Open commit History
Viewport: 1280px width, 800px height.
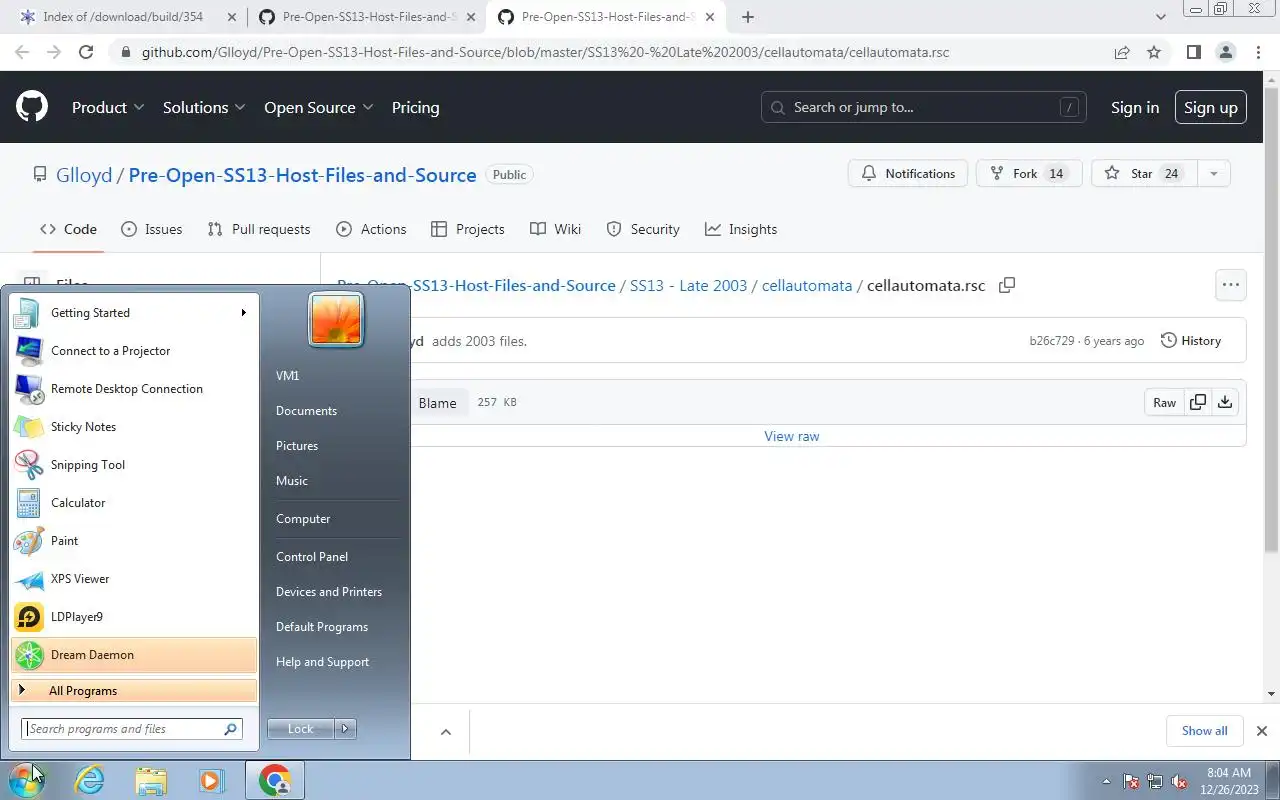1191,341
